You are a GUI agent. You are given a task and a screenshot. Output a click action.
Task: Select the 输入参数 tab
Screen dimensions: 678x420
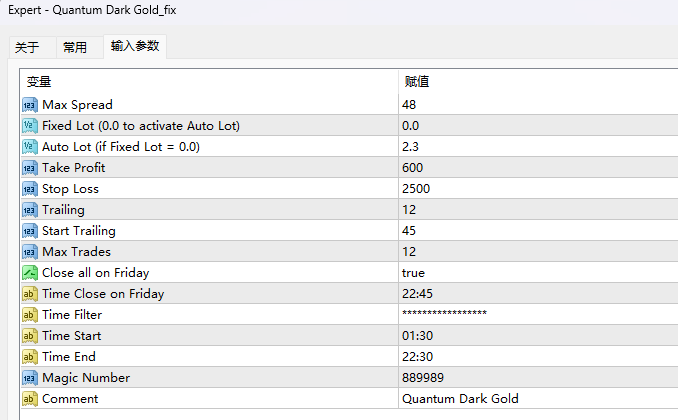(134, 46)
